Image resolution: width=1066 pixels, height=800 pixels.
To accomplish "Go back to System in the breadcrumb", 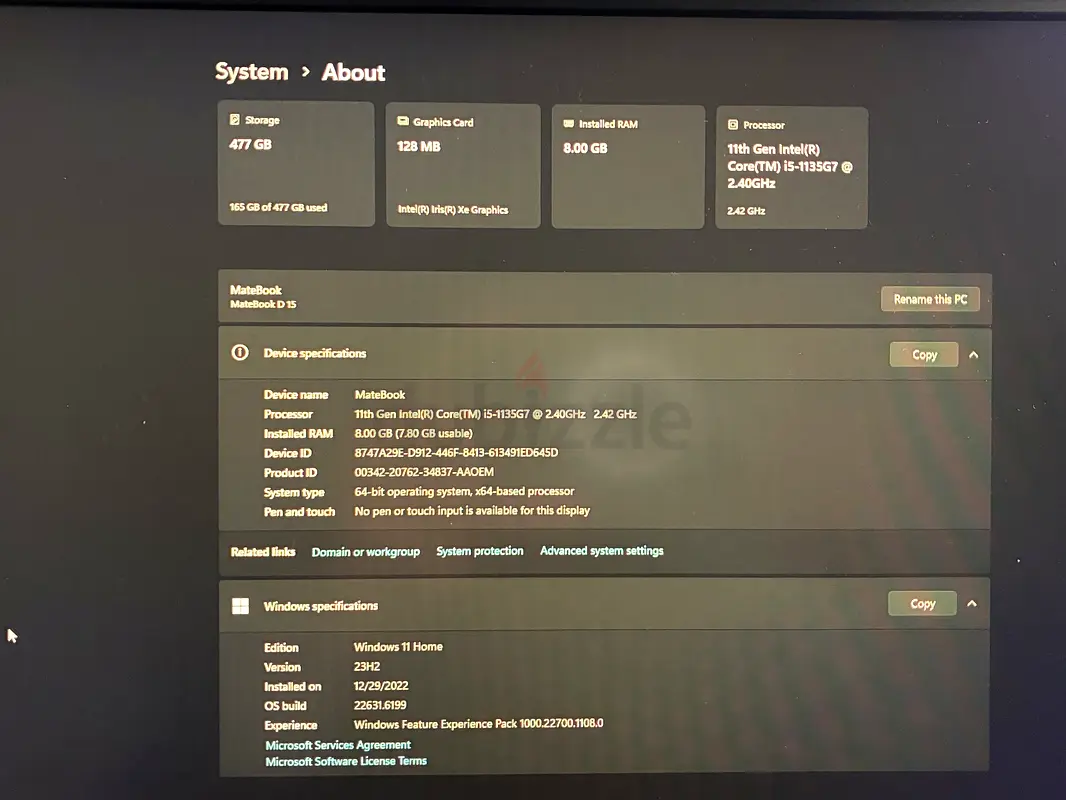I will (x=252, y=71).
